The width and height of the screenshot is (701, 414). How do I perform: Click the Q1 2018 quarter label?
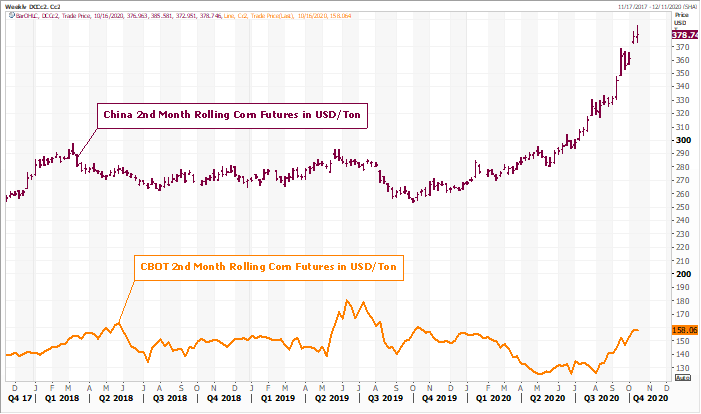coord(62,397)
